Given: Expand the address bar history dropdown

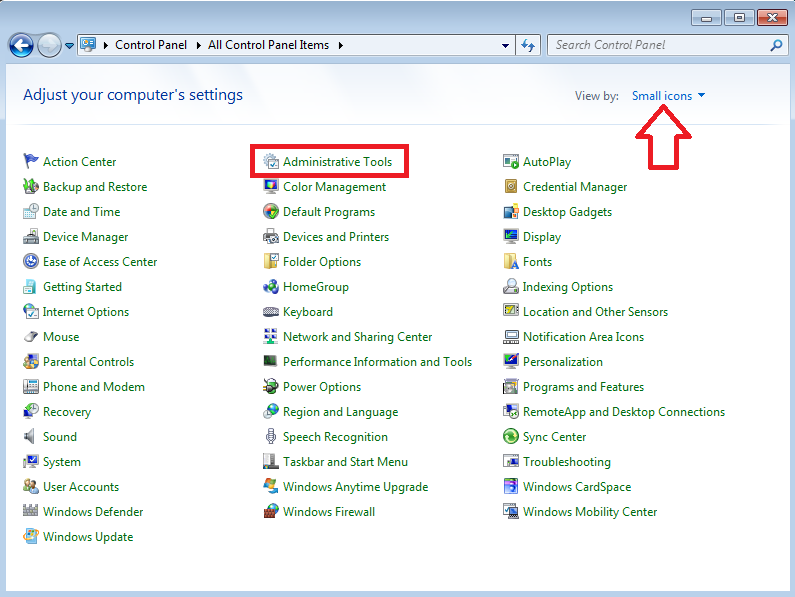Looking at the screenshot, I should 505,45.
